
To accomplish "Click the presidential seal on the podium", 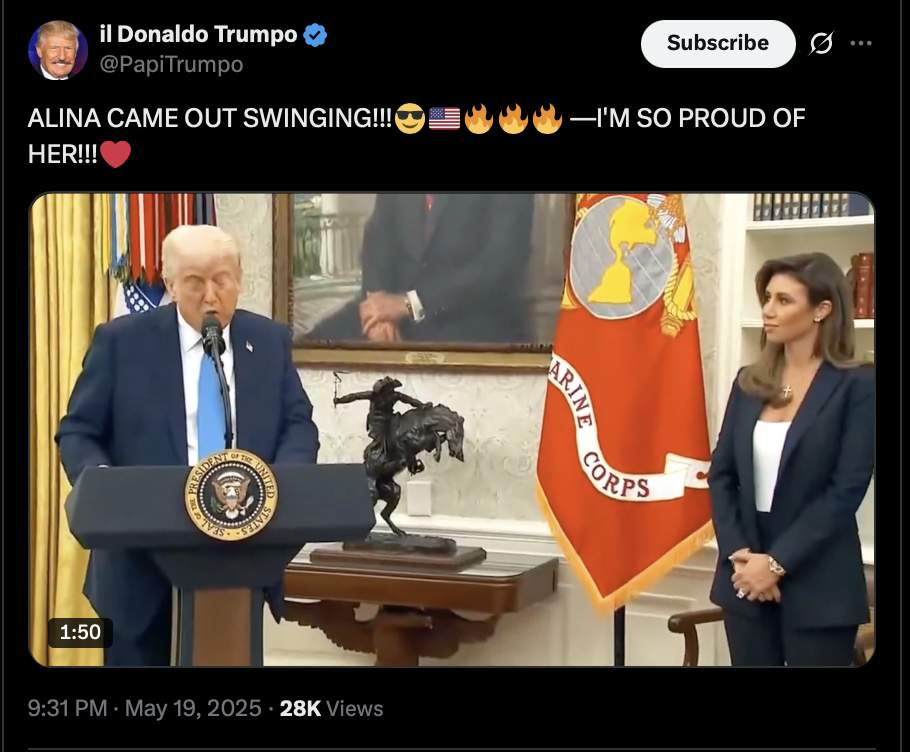I will (x=231, y=494).
